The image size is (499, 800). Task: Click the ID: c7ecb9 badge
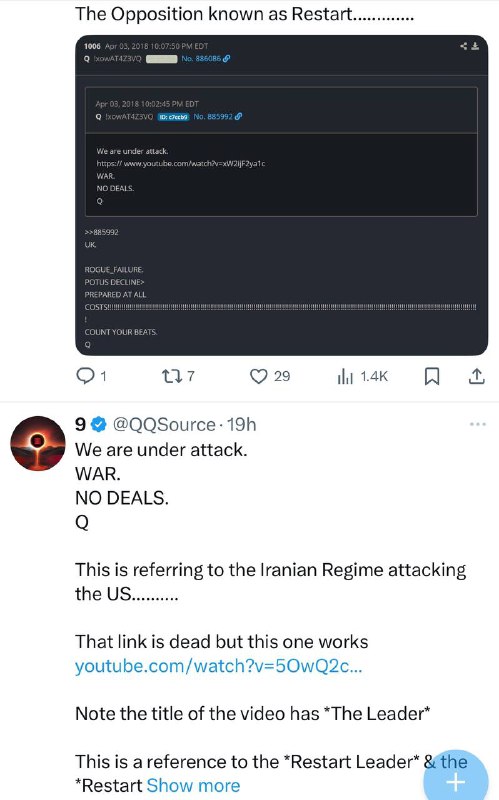click(x=173, y=117)
